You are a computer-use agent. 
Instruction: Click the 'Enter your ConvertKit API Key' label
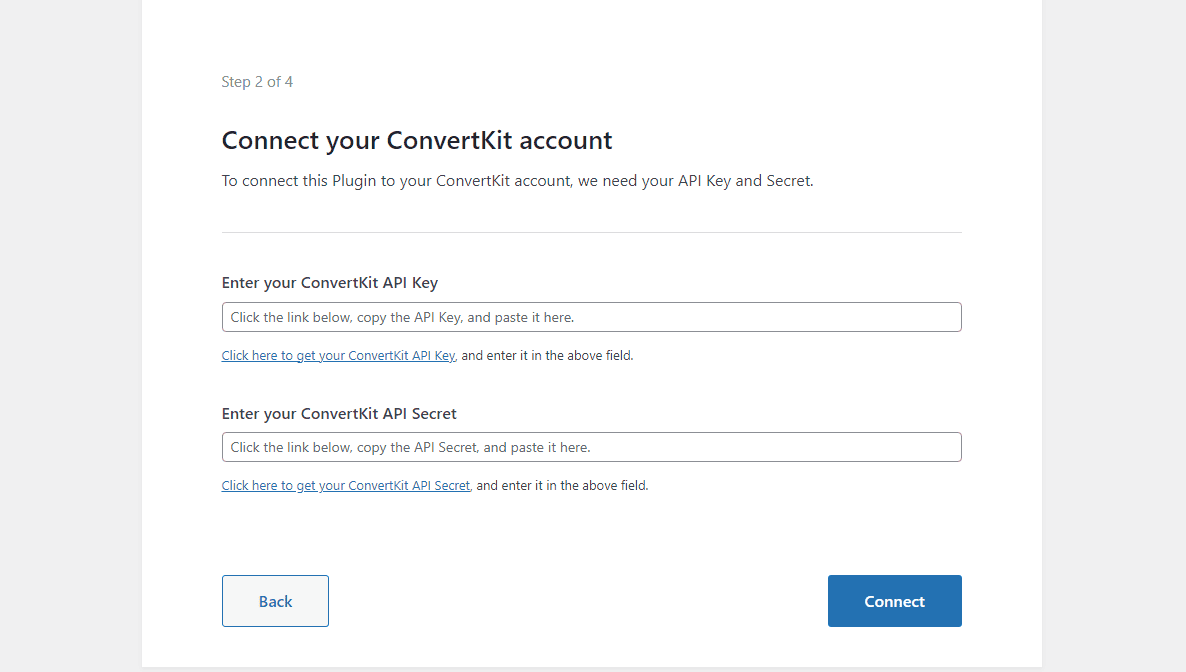[x=330, y=283]
